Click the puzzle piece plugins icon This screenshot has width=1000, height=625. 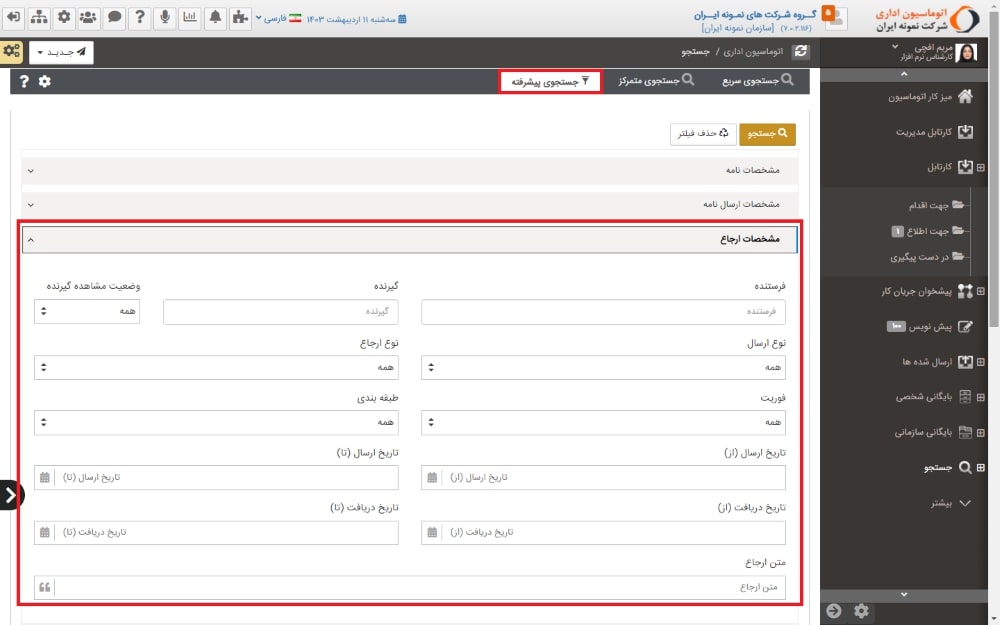(240, 17)
